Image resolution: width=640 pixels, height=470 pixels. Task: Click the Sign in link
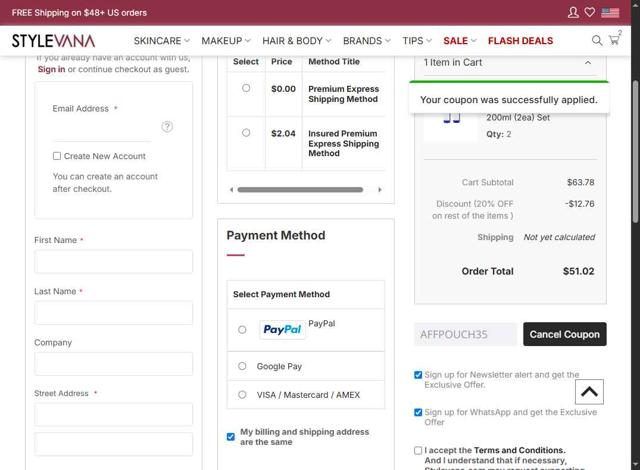click(51, 69)
